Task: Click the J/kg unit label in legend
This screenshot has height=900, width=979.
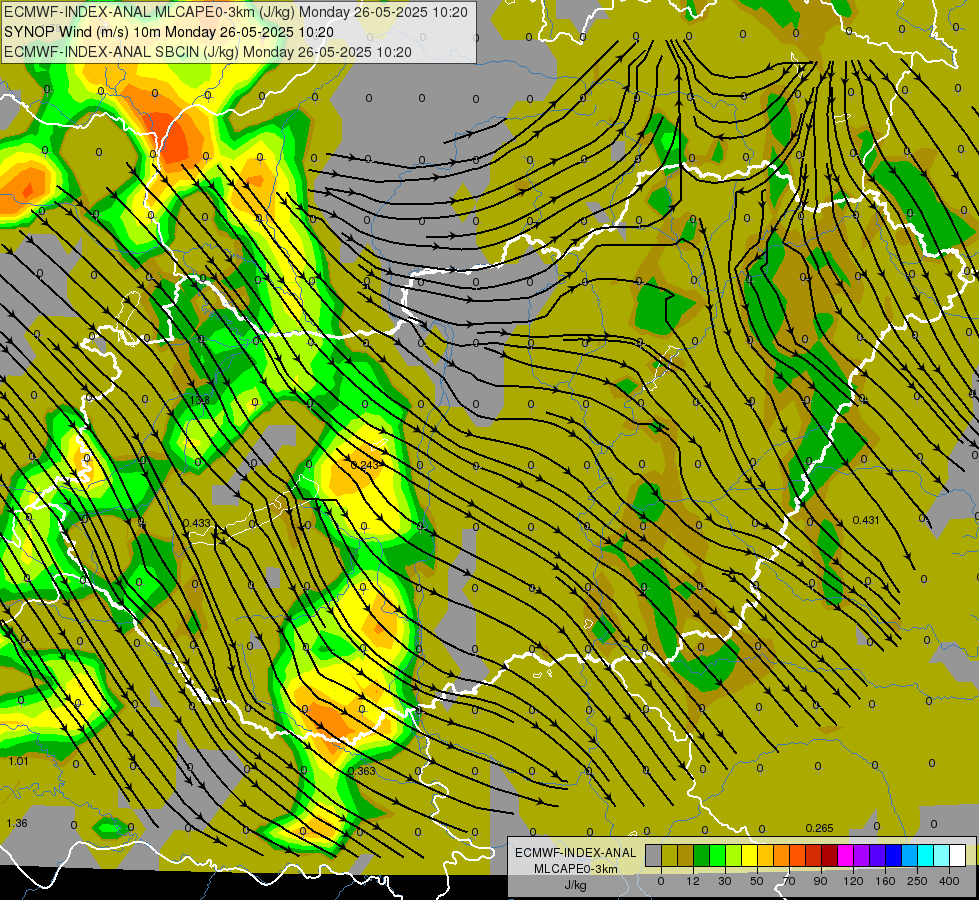Action: point(575,885)
